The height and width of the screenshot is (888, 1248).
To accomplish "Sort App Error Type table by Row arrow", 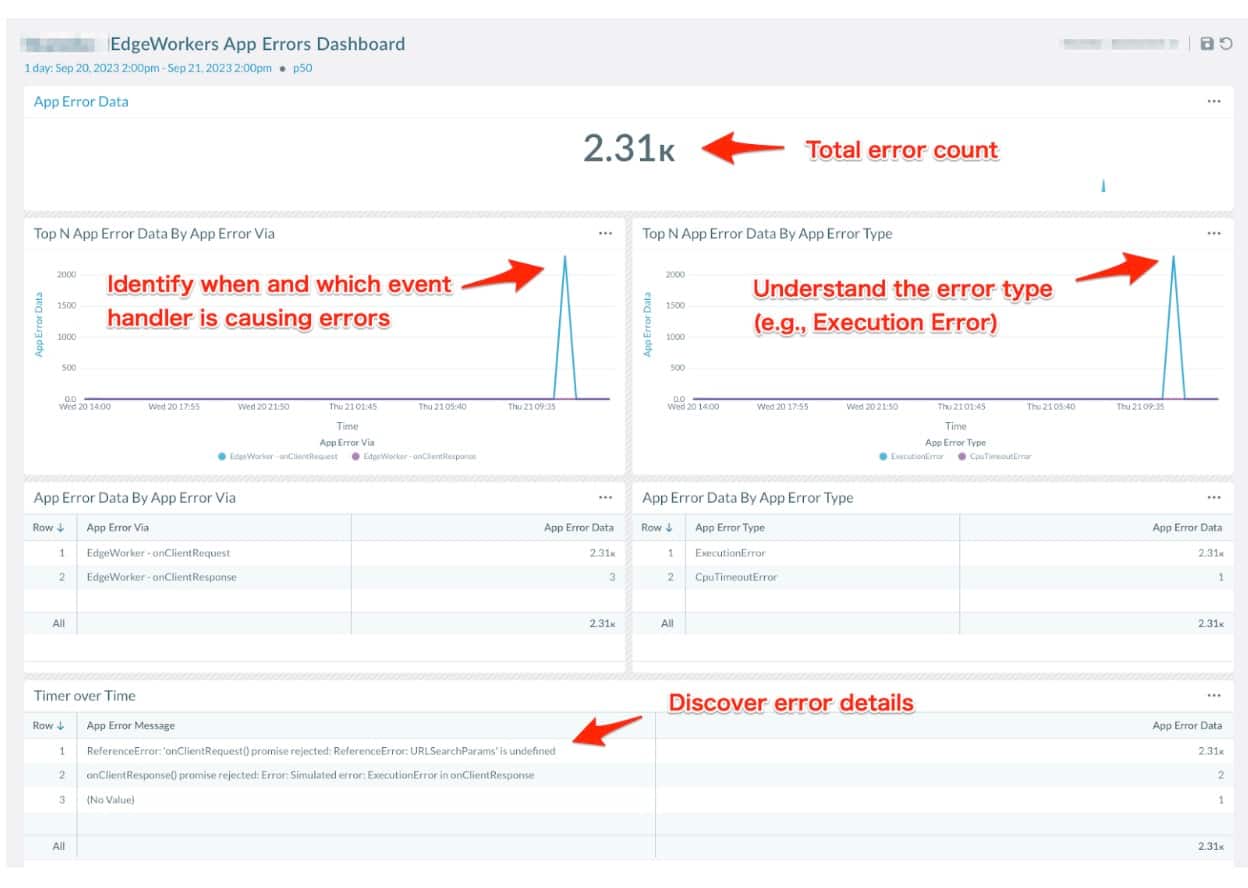I will (x=657, y=527).
